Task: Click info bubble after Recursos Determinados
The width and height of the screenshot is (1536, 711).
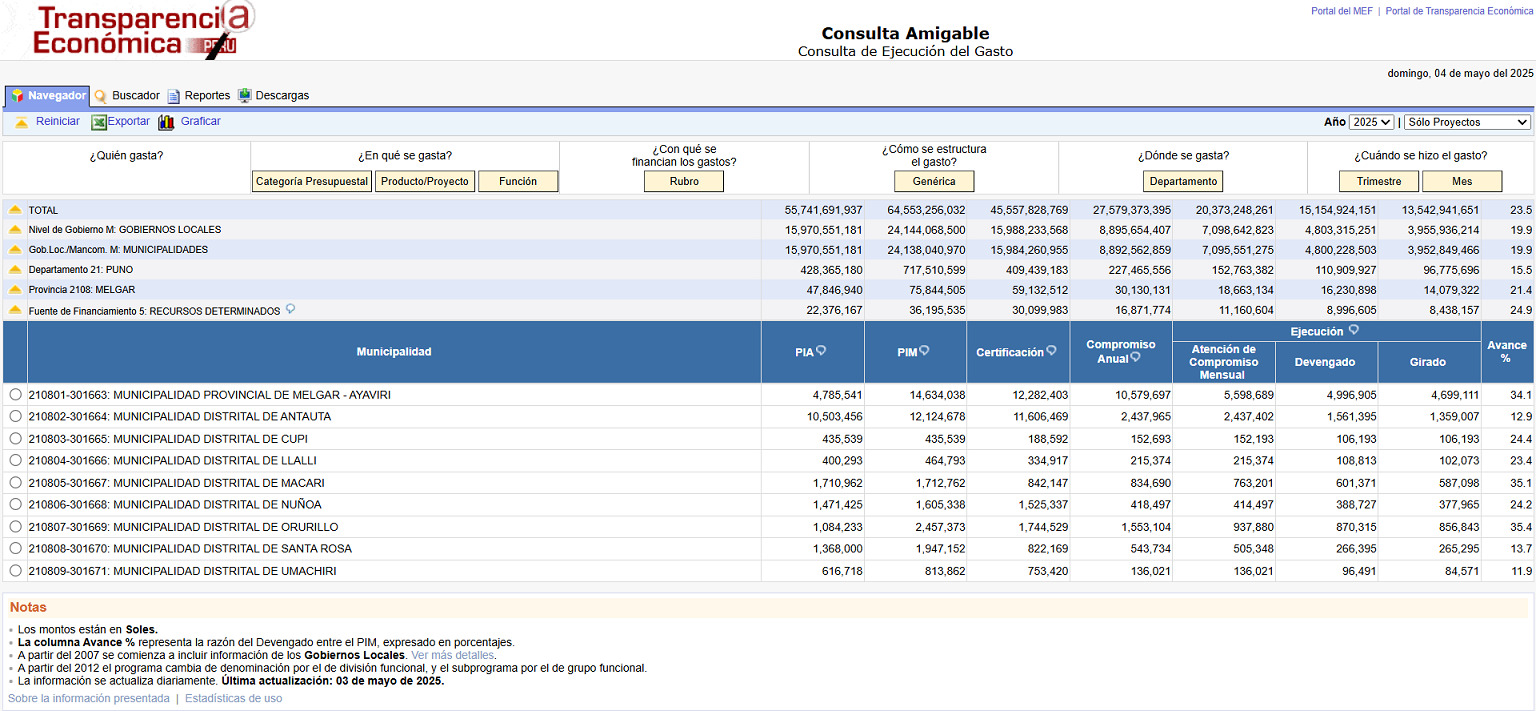Action: tap(290, 310)
